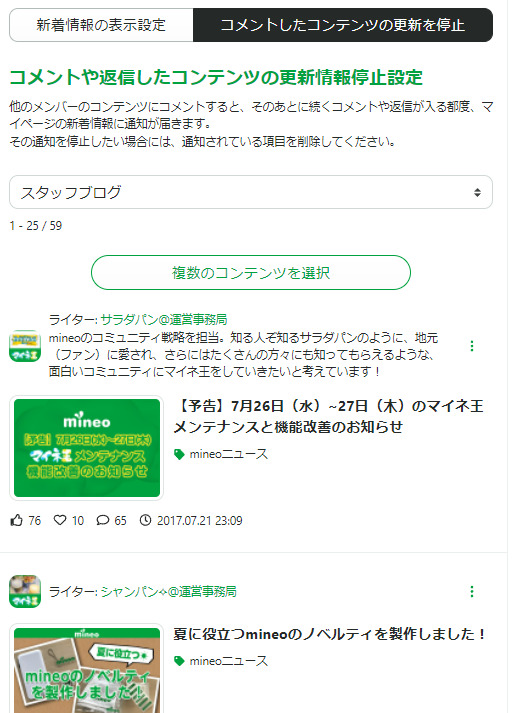Select コメントしたコンテンツの更新を停止 tab
514x713 pixels.
[343, 25]
